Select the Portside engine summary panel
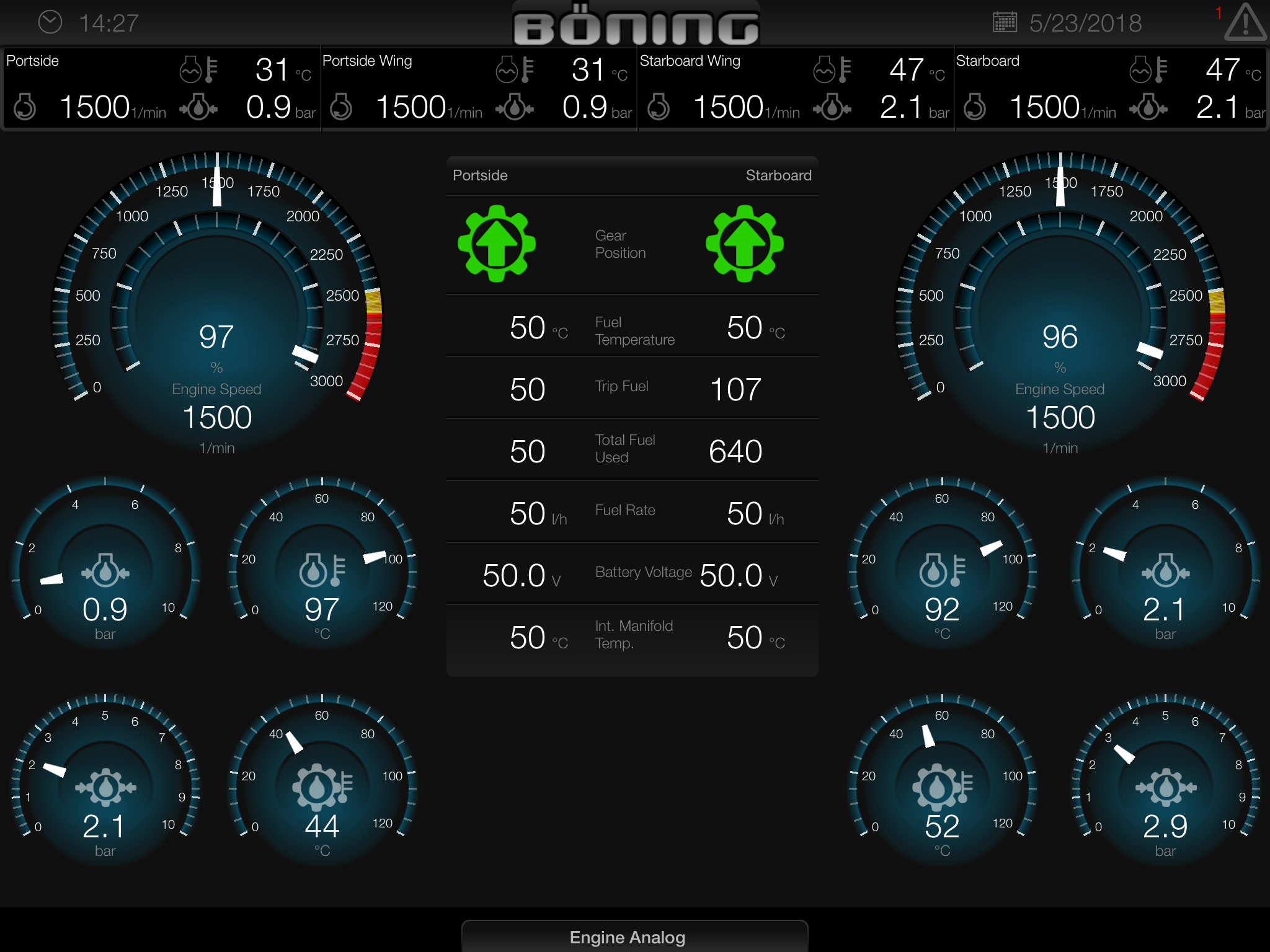The height and width of the screenshot is (952, 1270). (160, 88)
